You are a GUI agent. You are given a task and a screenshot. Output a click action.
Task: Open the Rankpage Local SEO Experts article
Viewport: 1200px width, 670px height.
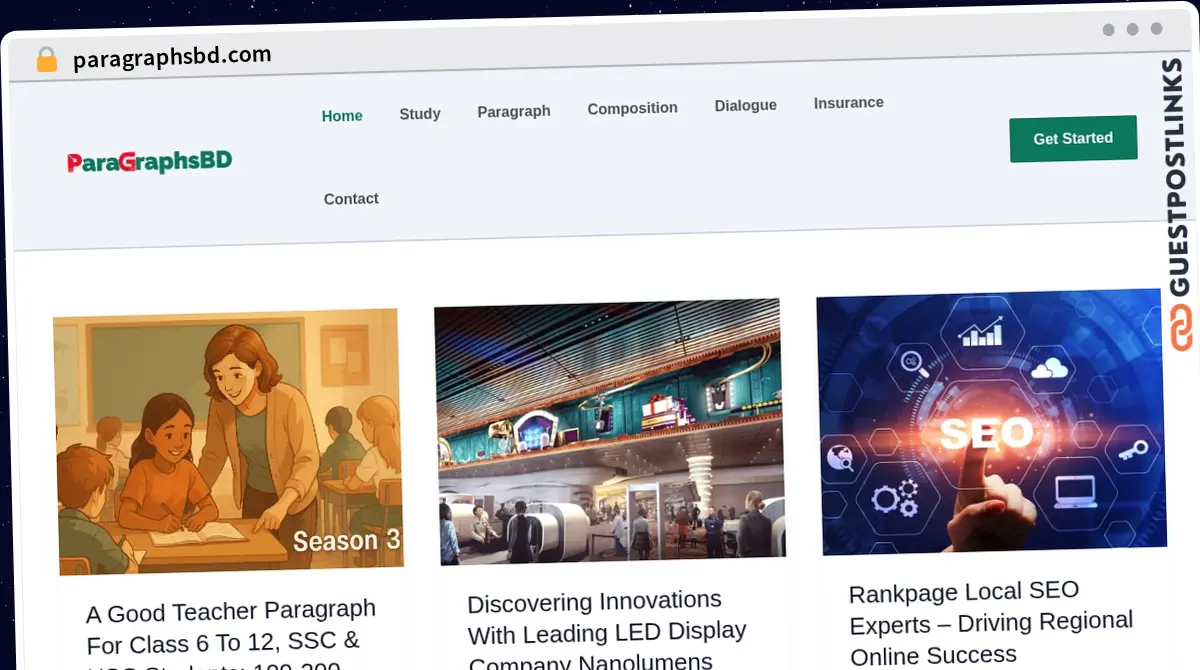tap(990, 622)
